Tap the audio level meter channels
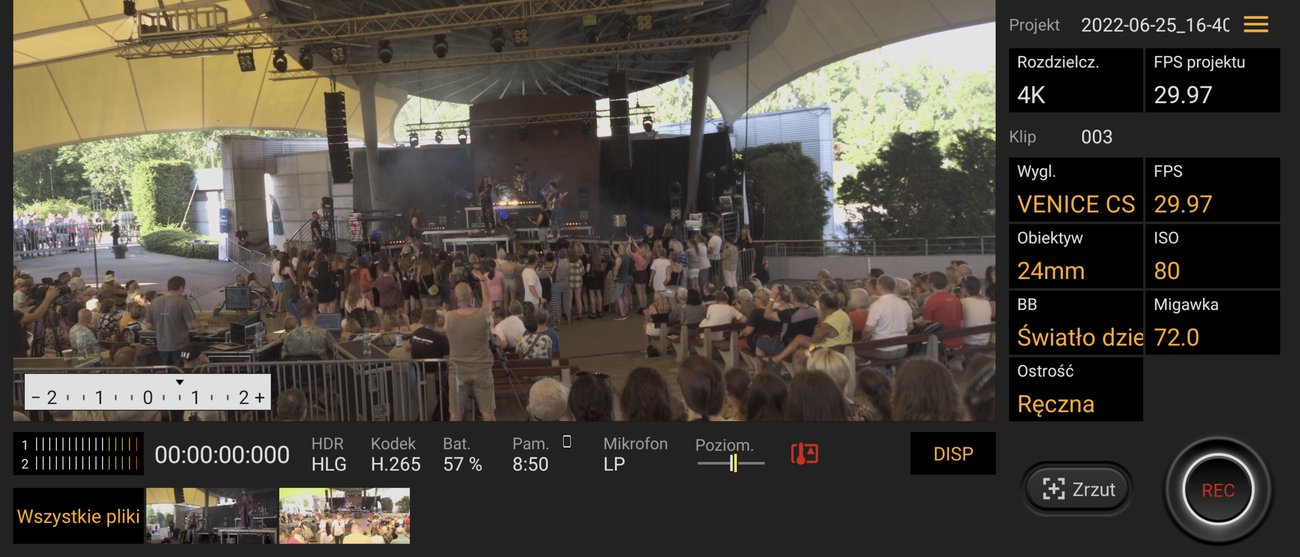 click(78, 454)
